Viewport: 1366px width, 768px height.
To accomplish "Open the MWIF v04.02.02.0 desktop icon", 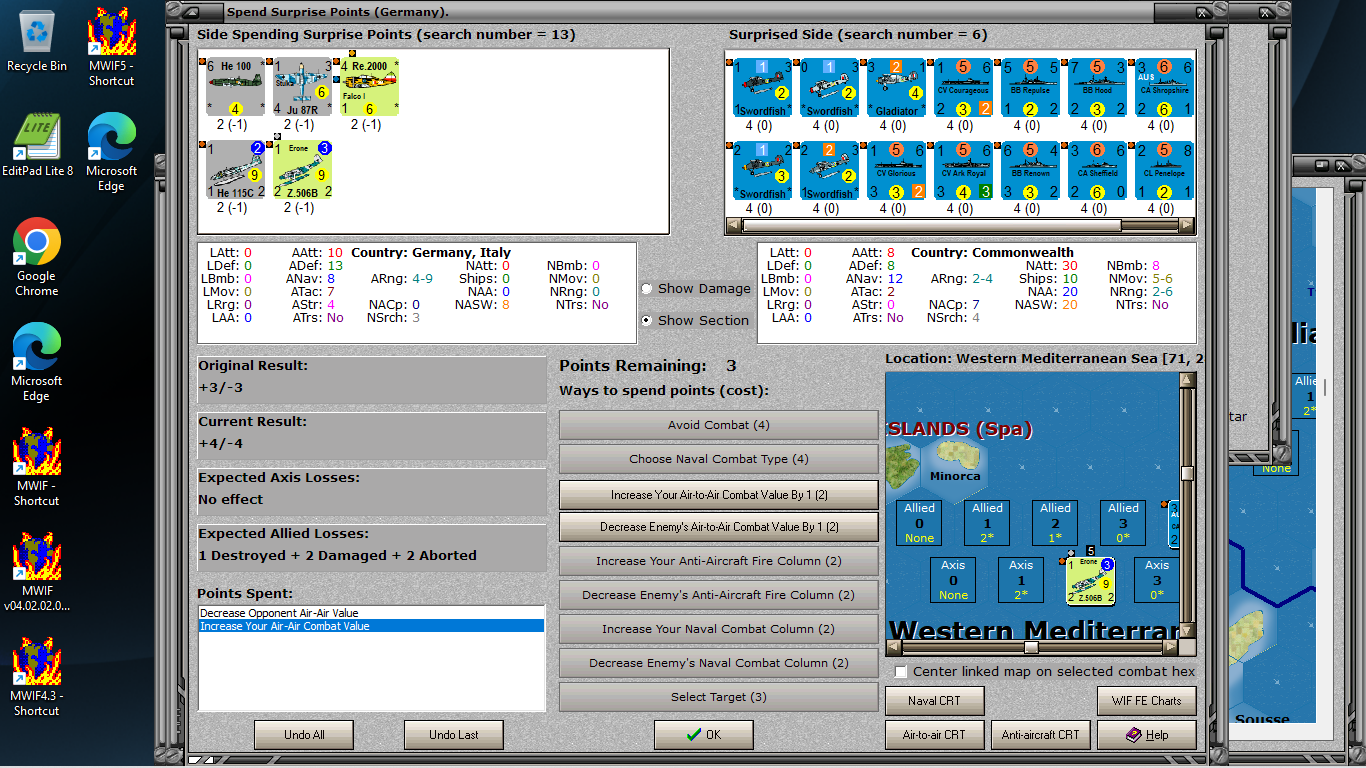I will [37, 572].
